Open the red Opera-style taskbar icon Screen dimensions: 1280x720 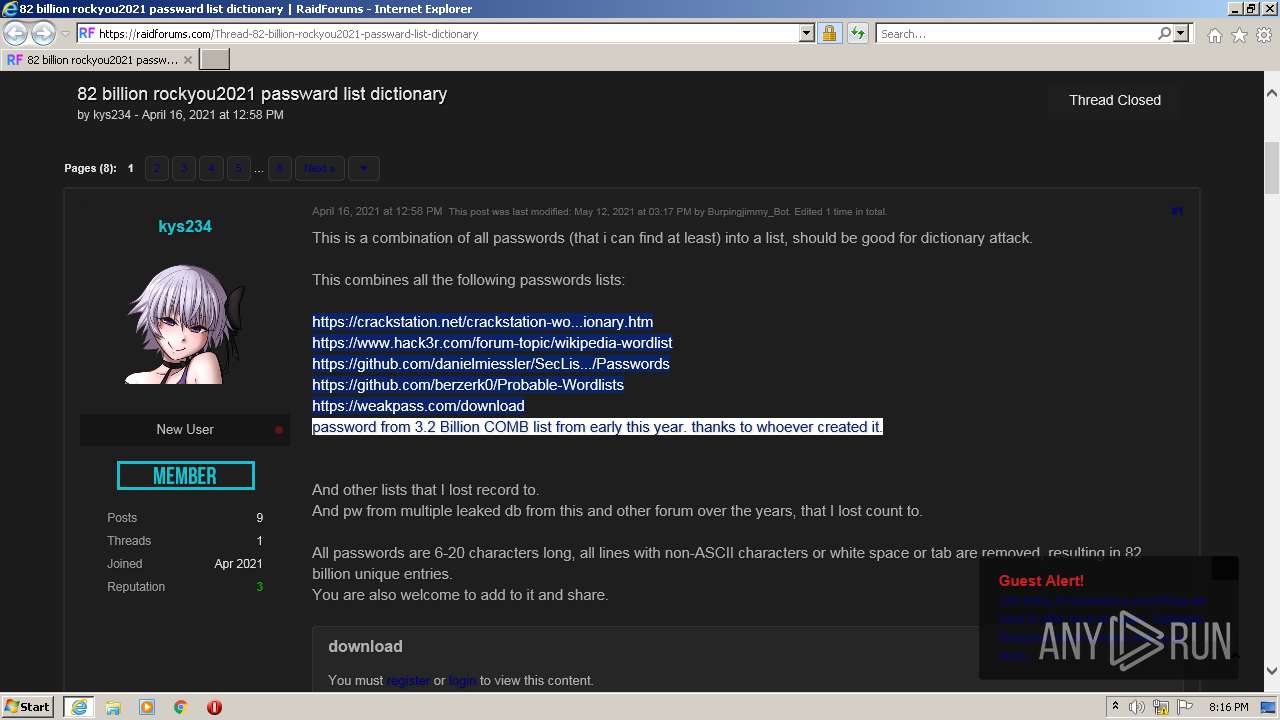[214, 707]
